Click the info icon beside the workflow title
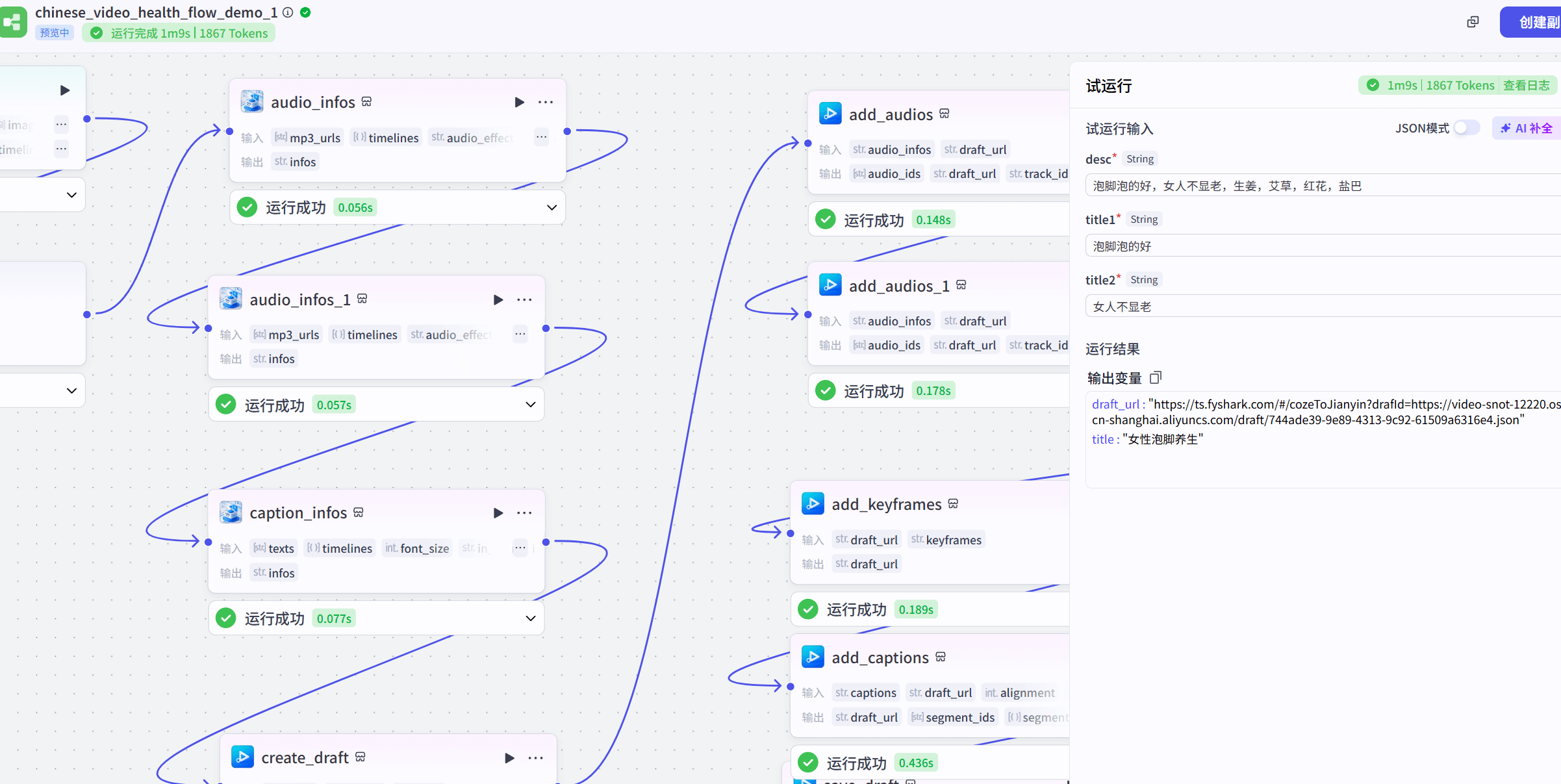 coord(288,12)
